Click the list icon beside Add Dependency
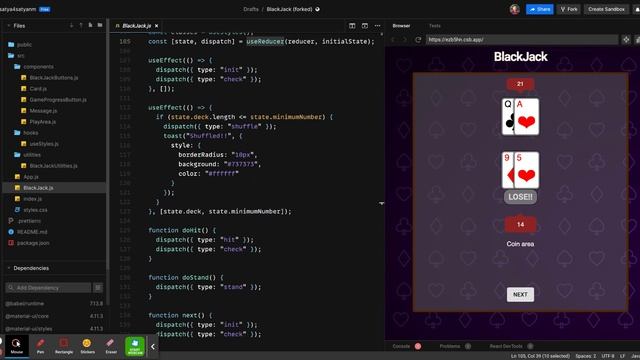The image size is (640, 360). click(x=98, y=288)
